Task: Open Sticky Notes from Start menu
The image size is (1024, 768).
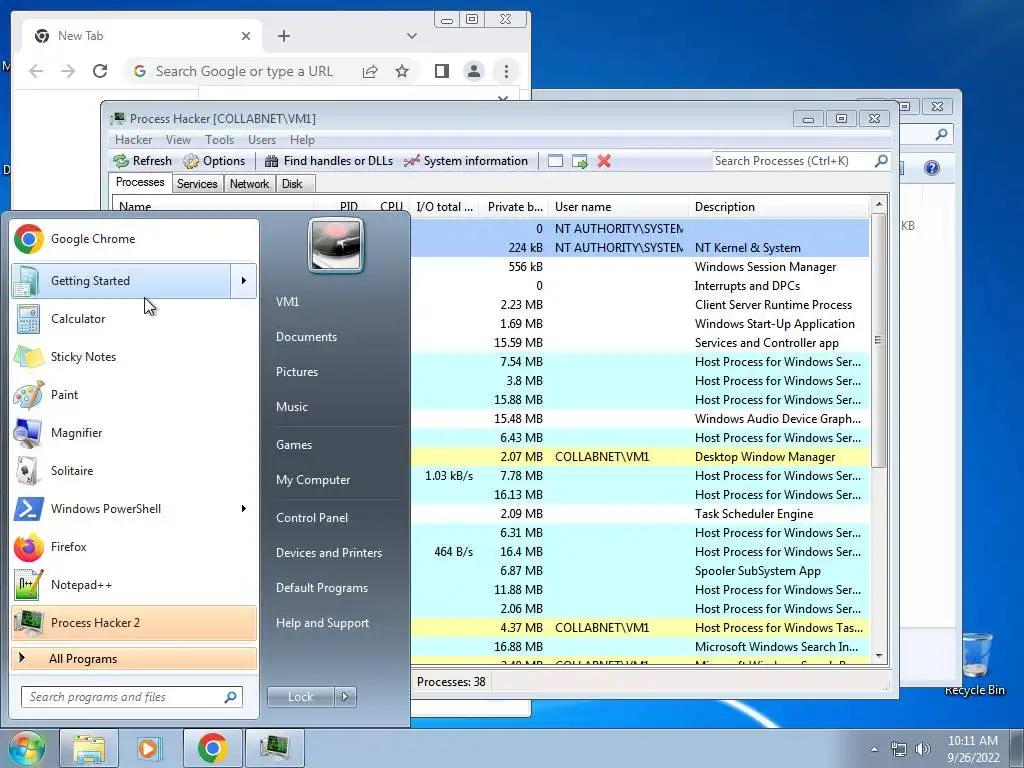Action: [134, 357]
